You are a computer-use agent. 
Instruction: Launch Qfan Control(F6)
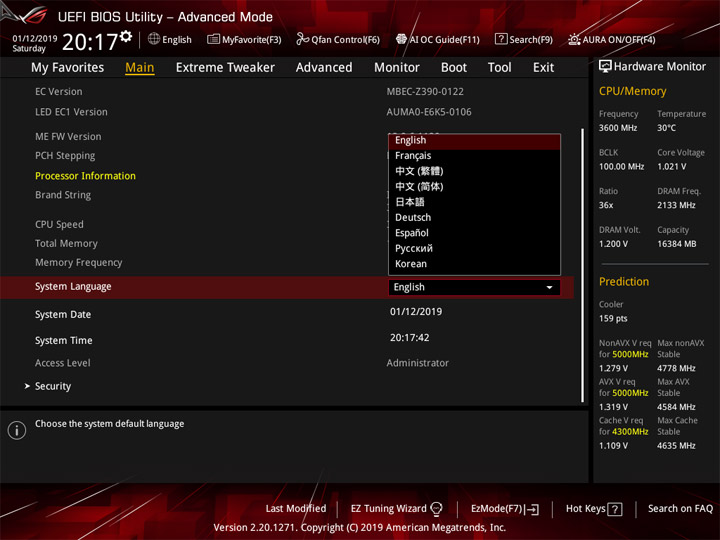tap(338, 39)
